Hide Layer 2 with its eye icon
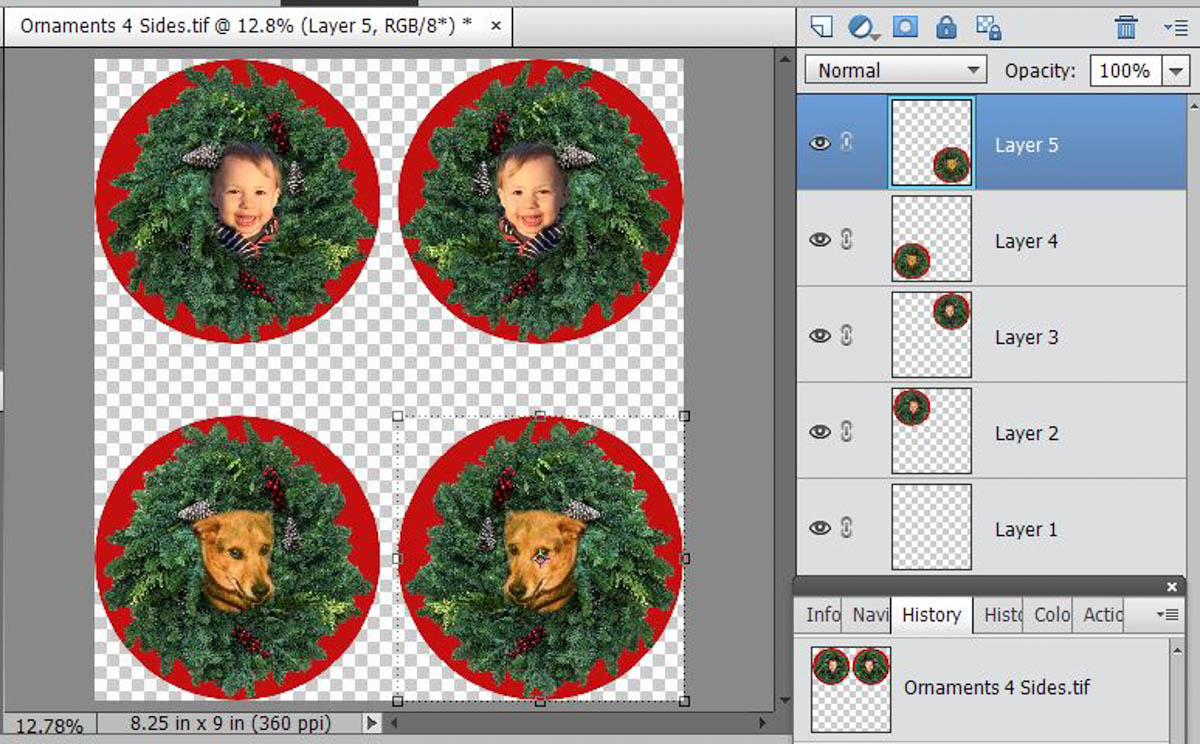The width and height of the screenshot is (1200, 744). click(820, 432)
